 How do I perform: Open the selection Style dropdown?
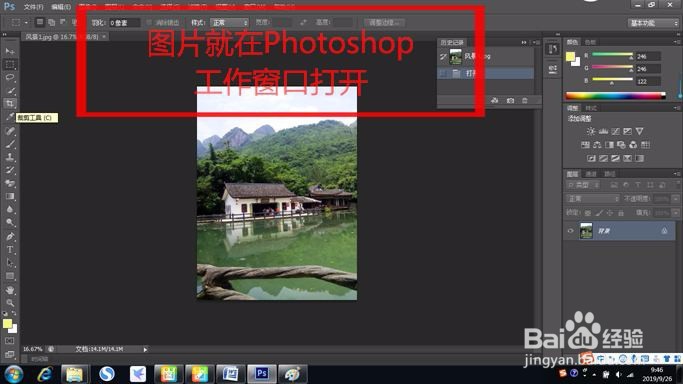pos(229,23)
